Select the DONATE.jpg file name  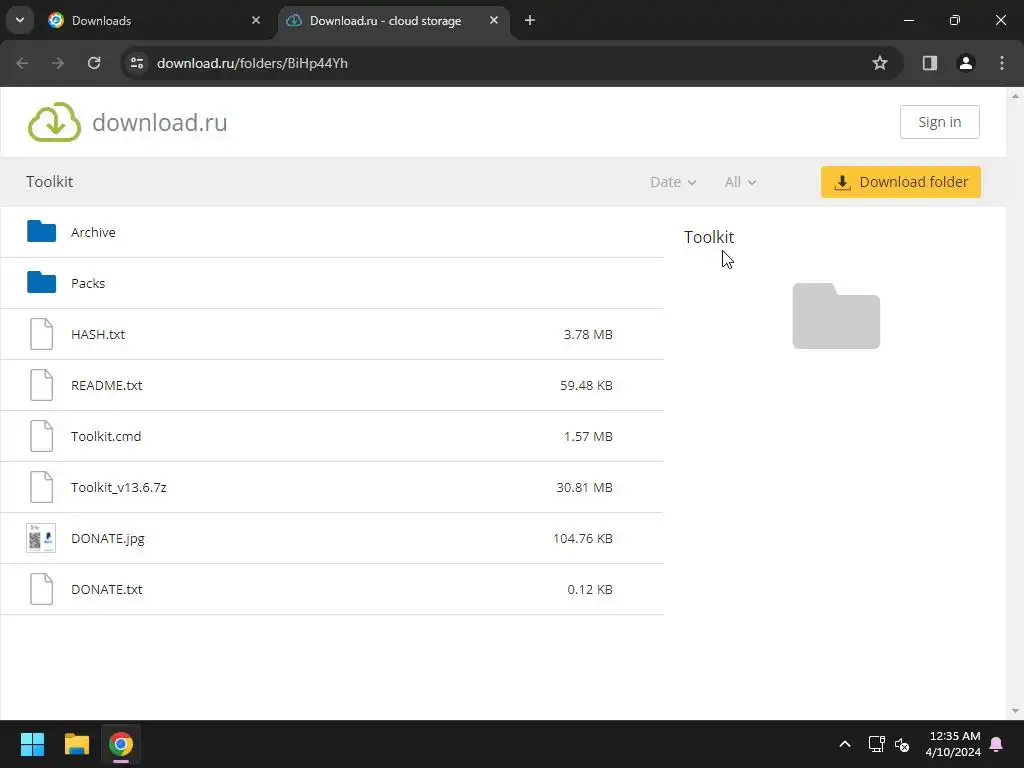(x=108, y=538)
